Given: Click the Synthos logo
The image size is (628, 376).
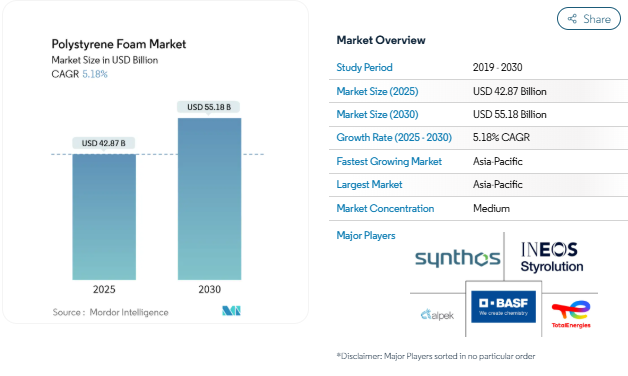Looking at the screenshot, I should 457,258.
